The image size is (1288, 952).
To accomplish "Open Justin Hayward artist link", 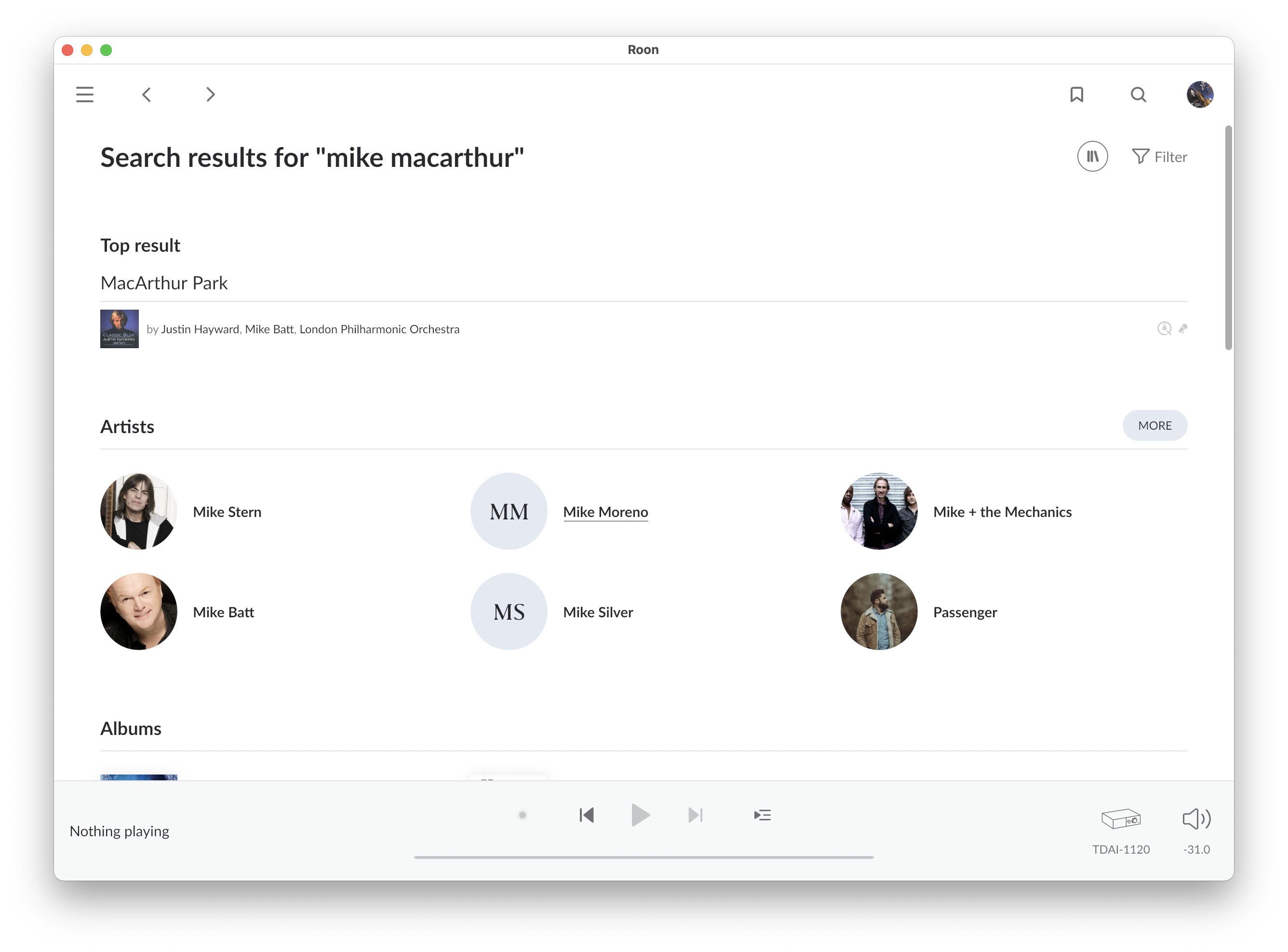I will coord(200,329).
